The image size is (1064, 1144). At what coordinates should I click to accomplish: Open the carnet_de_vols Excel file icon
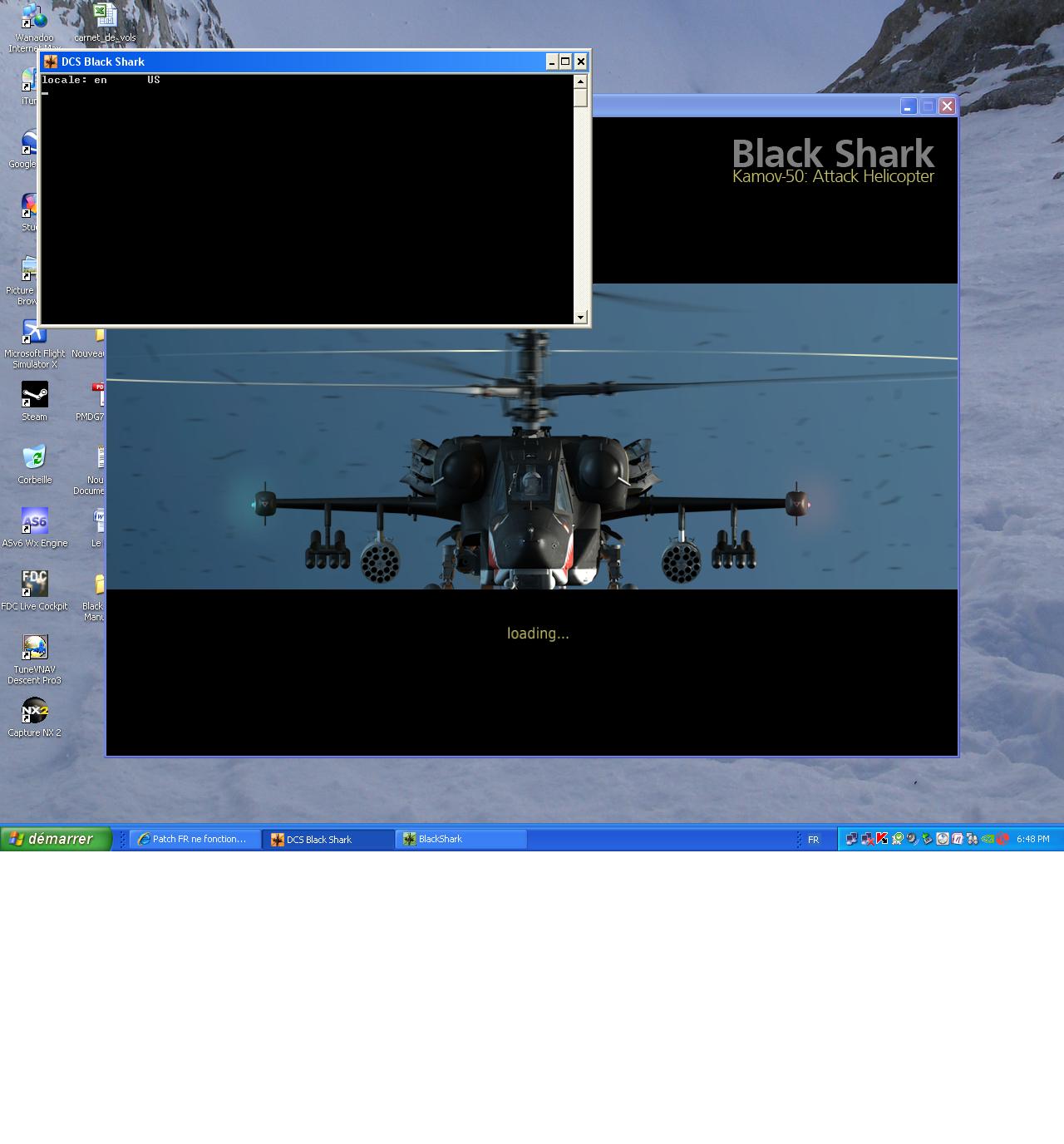(105, 23)
